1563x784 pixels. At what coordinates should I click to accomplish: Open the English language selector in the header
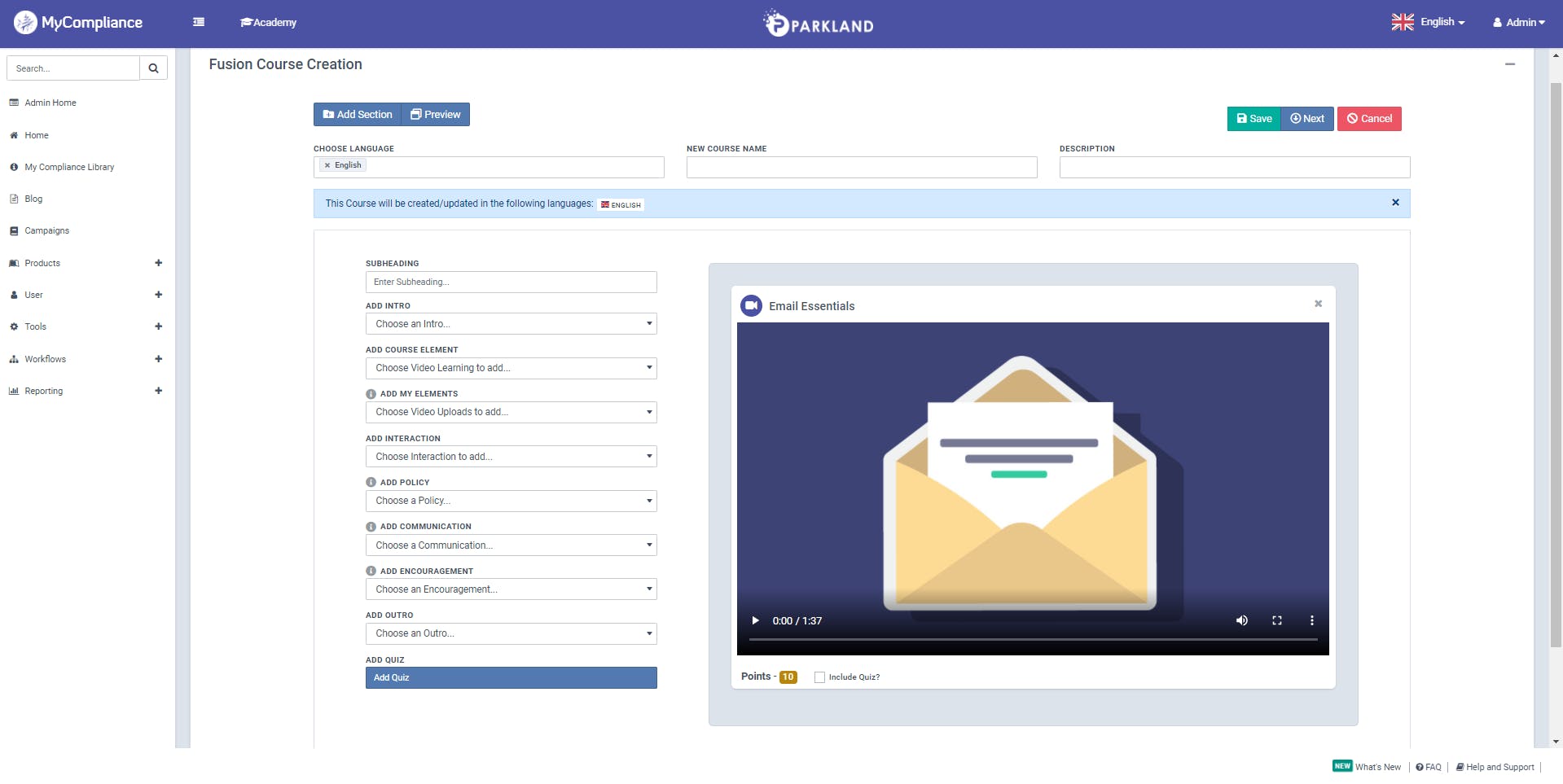click(x=1428, y=22)
